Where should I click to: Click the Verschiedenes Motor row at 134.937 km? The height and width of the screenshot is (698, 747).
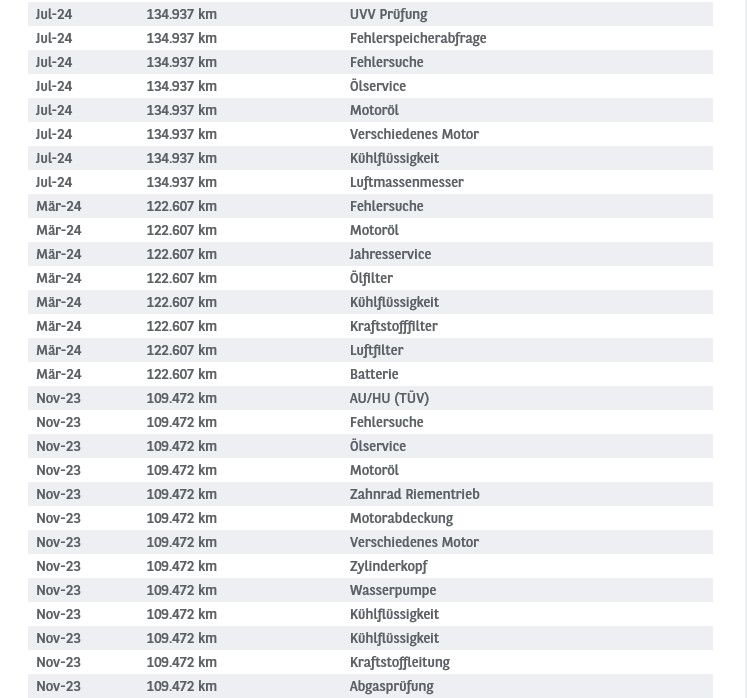[370, 134]
